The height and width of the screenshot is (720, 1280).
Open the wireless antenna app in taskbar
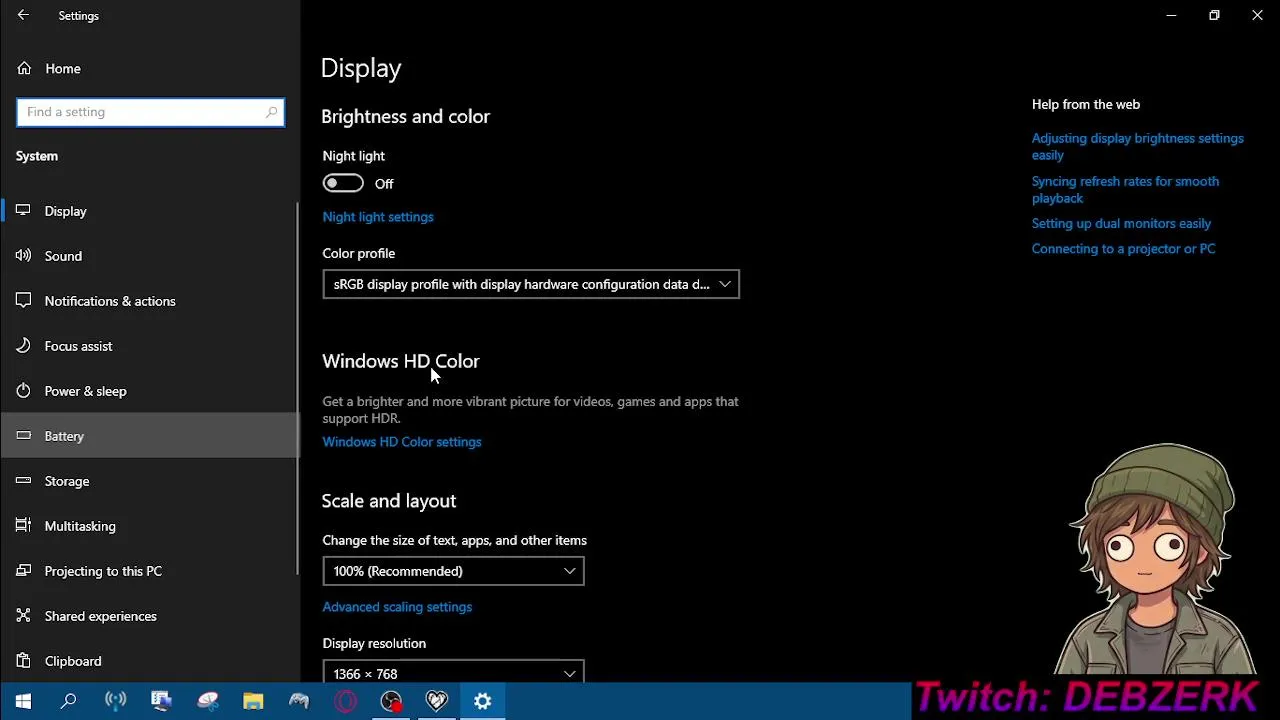(x=116, y=702)
